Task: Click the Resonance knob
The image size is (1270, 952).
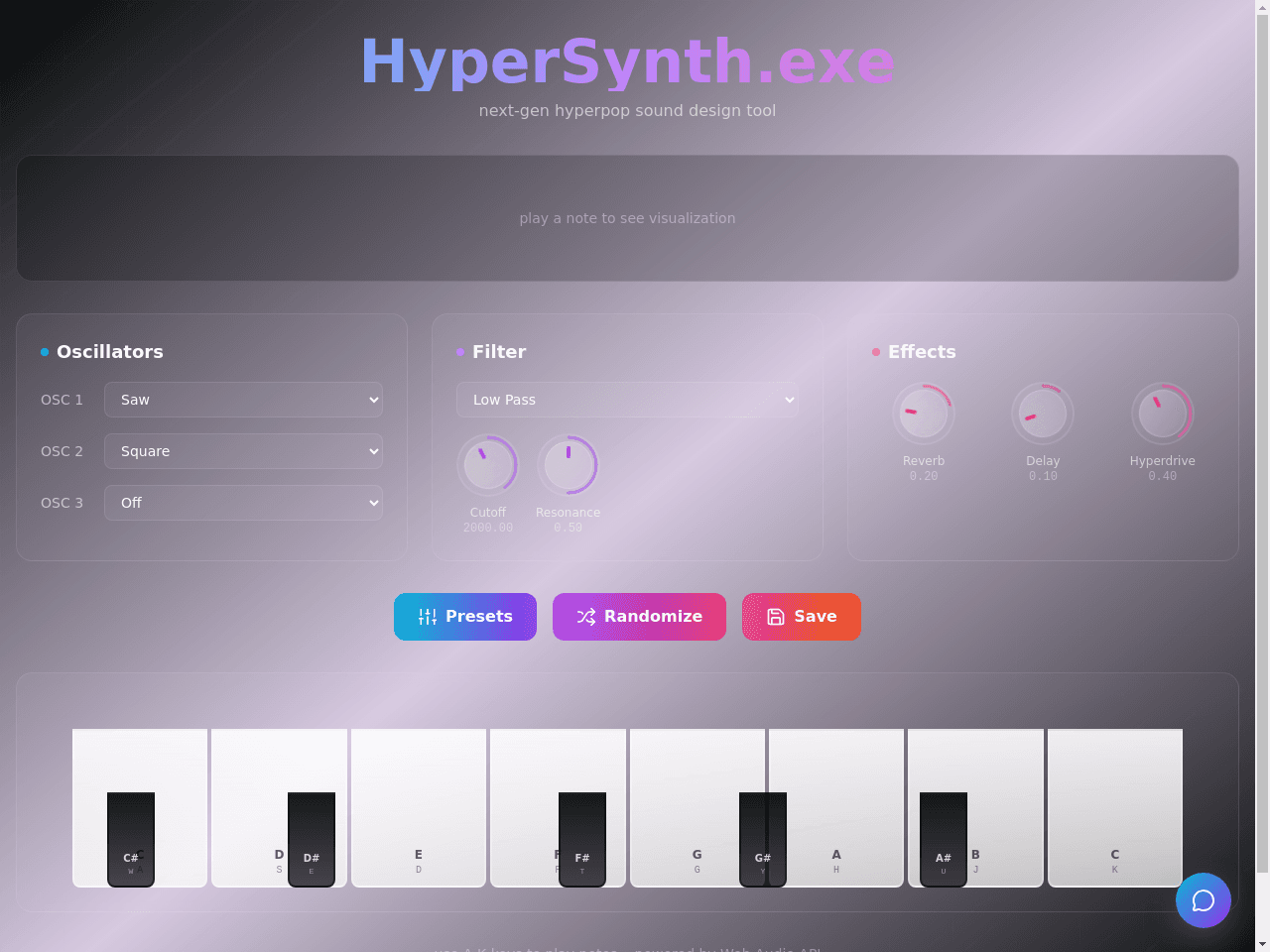Action: coord(569,465)
